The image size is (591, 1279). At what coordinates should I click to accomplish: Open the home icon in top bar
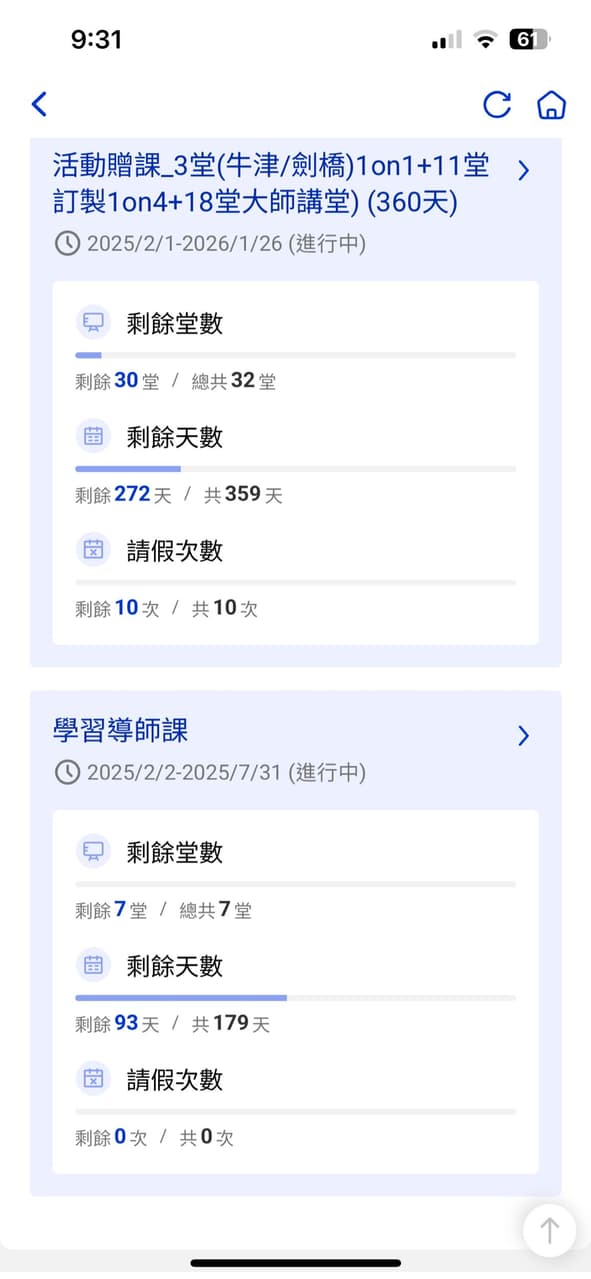click(x=551, y=104)
